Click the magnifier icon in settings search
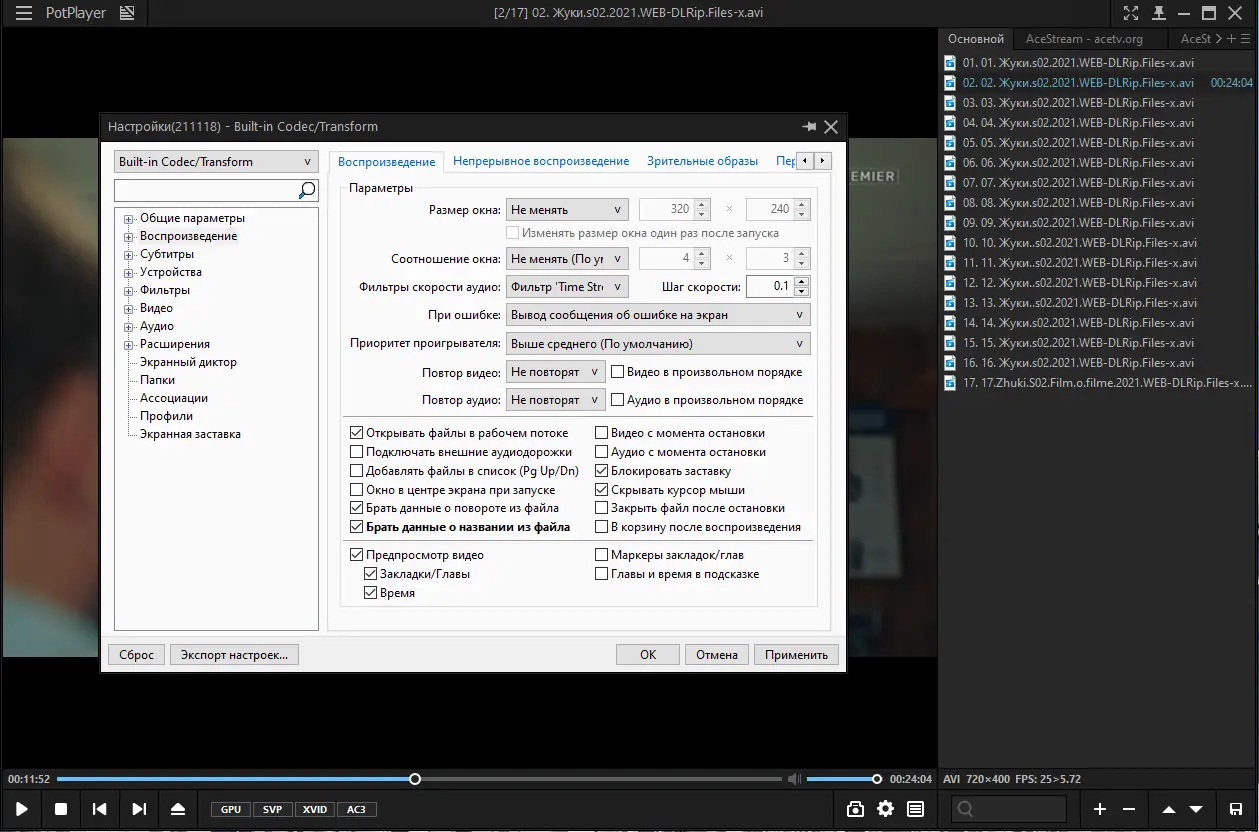This screenshot has width=1259, height=832. pyautogui.click(x=307, y=190)
